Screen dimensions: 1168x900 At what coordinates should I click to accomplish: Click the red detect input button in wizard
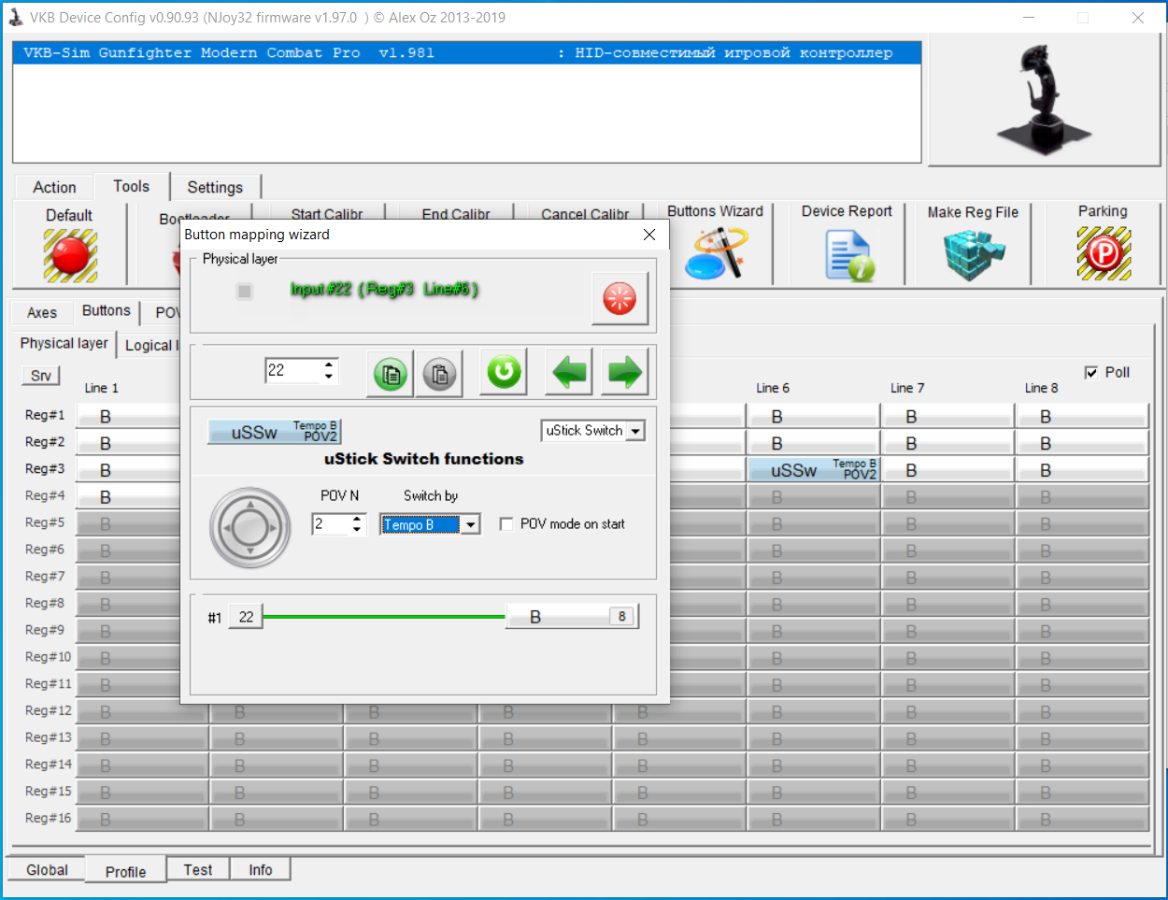pos(619,298)
